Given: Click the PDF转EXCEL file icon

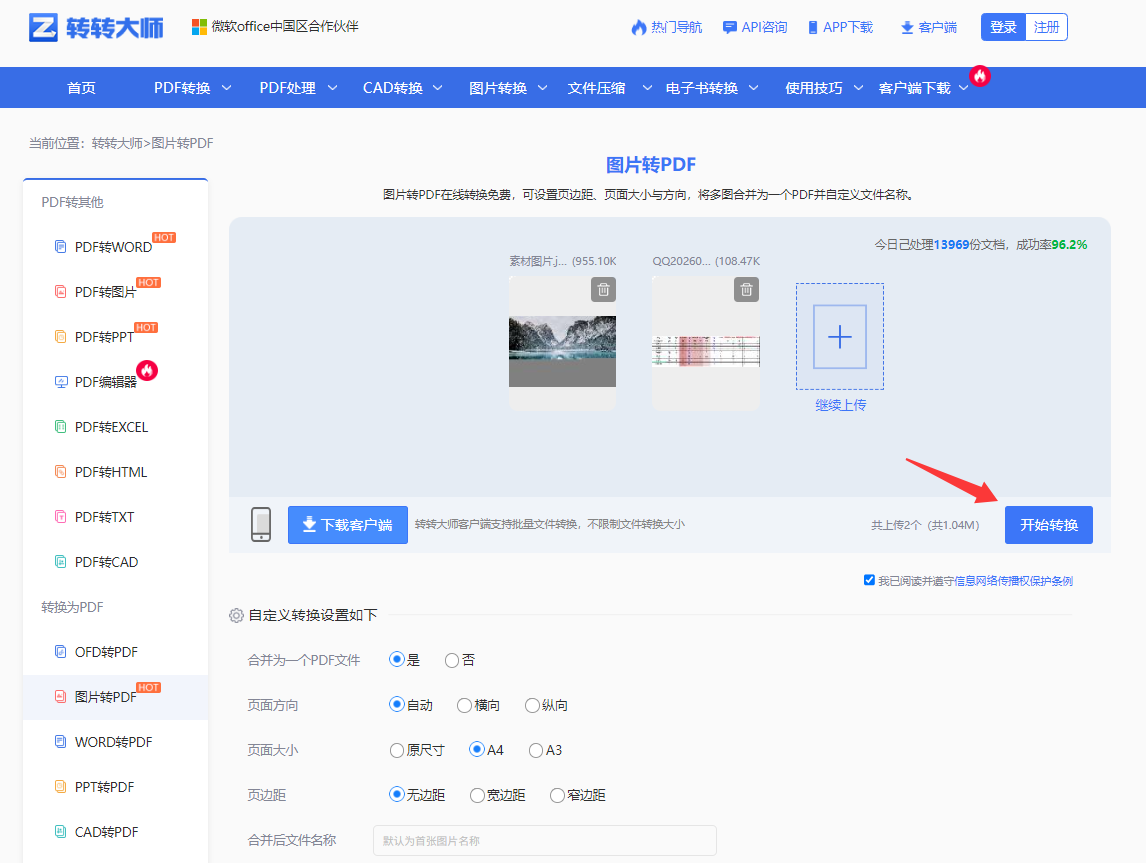Looking at the screenshot, I should (x=61, y=427).
